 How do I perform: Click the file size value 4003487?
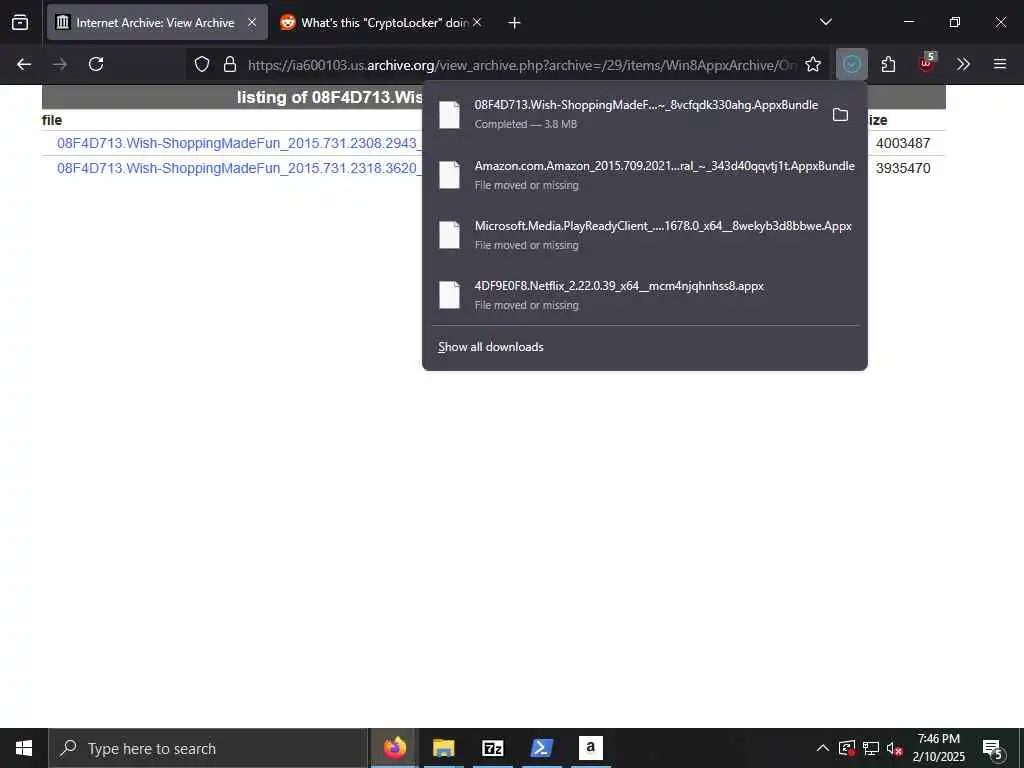click(903, 144)
